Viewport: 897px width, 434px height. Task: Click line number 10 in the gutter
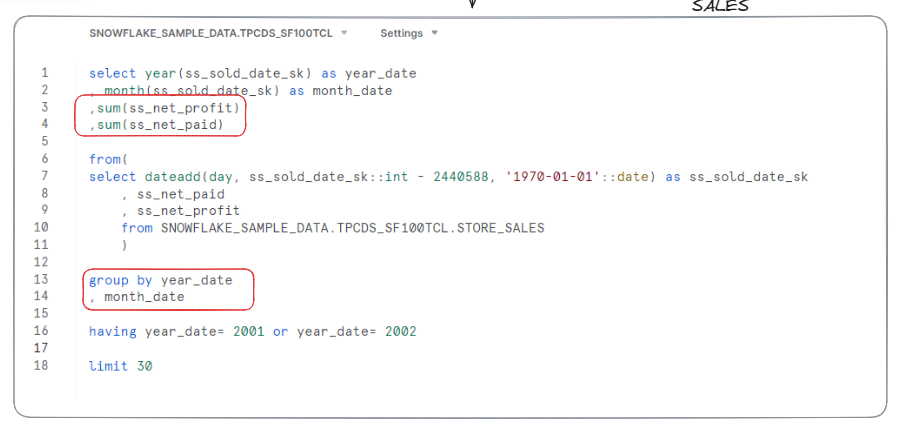(41, 228)
